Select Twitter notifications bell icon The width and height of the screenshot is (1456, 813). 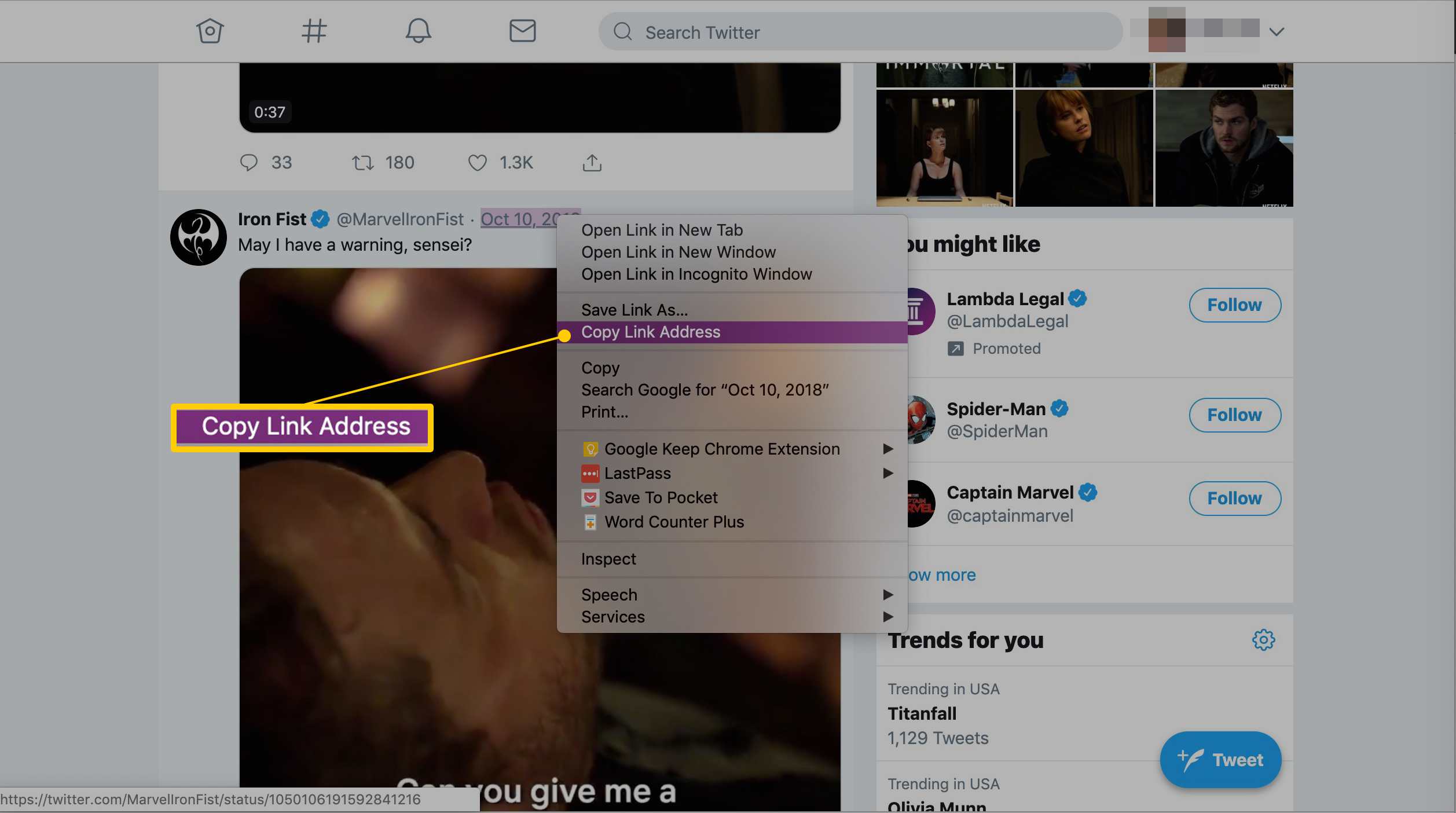tap(418, 30)
